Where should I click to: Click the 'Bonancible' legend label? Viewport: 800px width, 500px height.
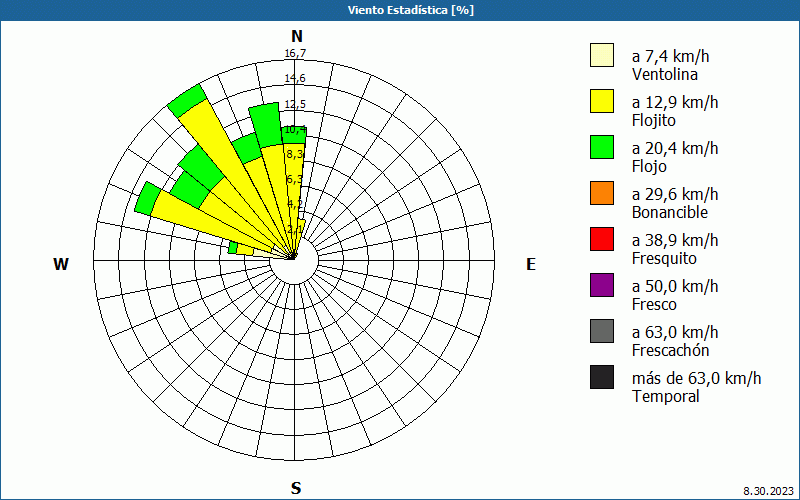(x=670, y=212)
